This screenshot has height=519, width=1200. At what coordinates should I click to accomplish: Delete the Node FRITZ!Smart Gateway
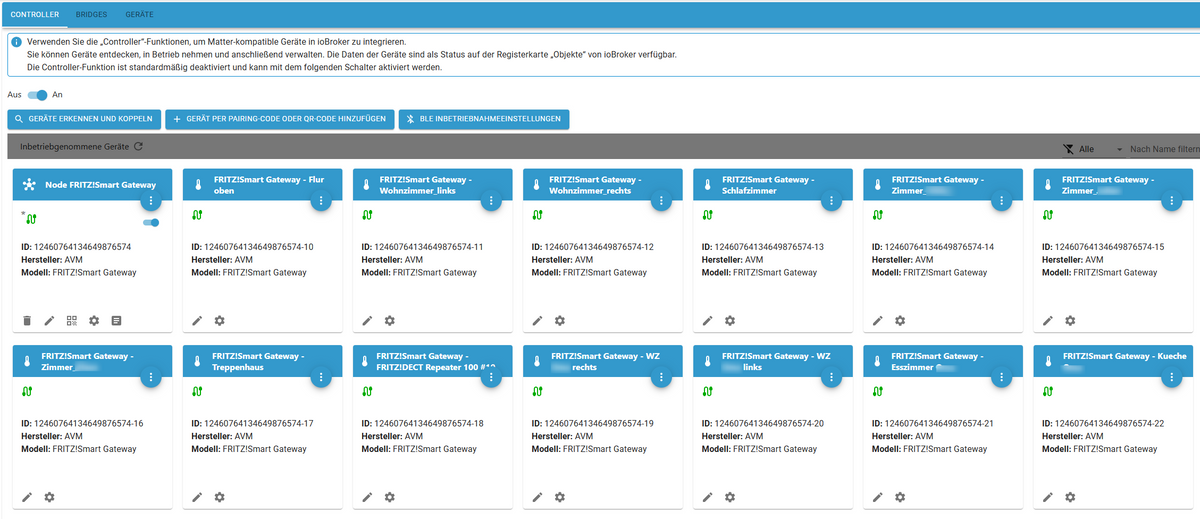coord(27,320)
